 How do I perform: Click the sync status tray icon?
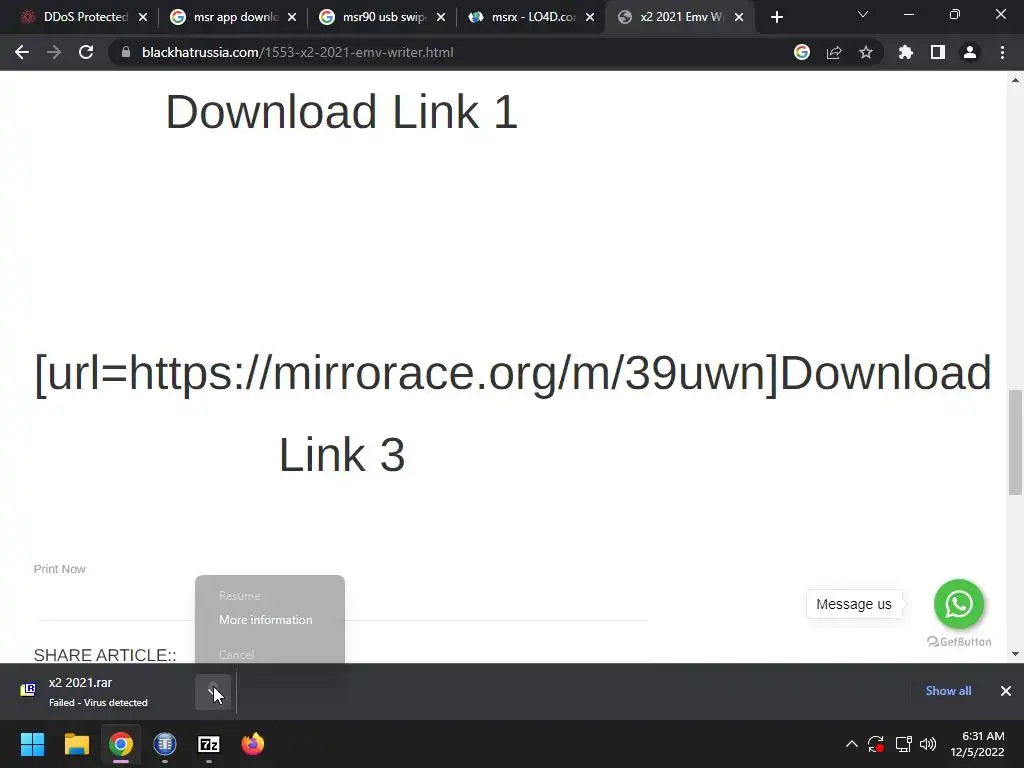tap(876, 744)
